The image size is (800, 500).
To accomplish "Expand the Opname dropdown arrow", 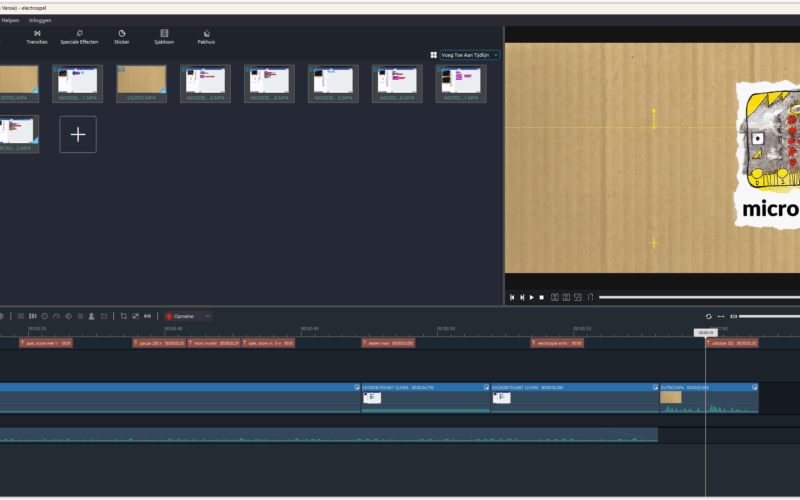I will pos(206,316).
